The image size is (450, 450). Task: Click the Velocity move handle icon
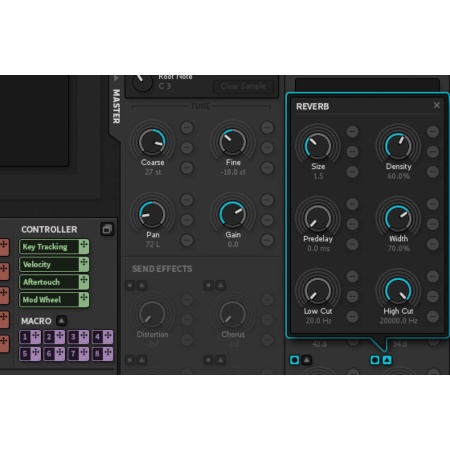[84, 264]
